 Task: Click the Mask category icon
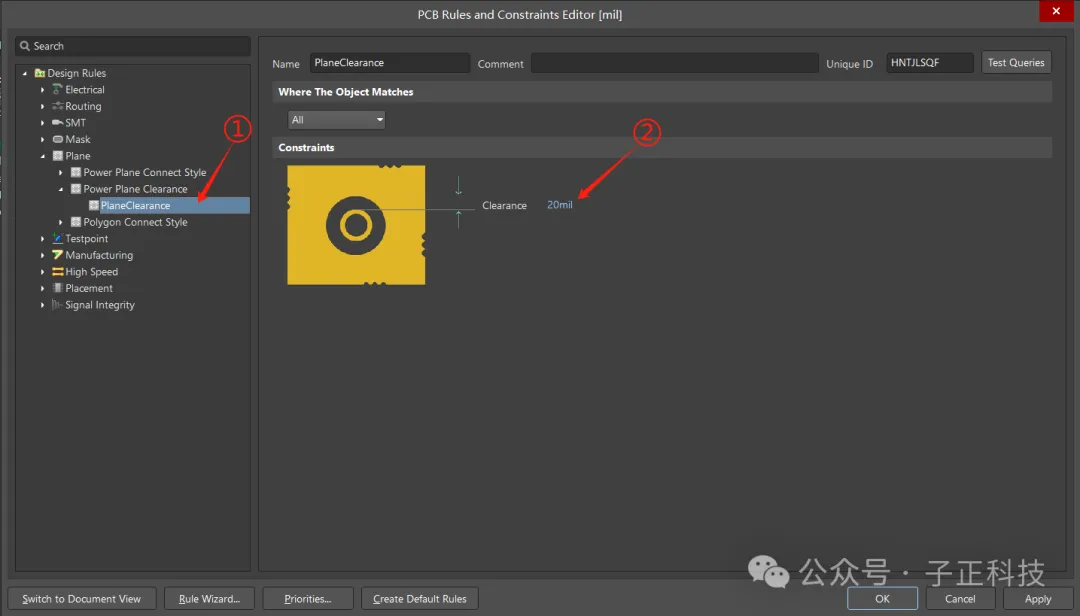tap(58, 139)
